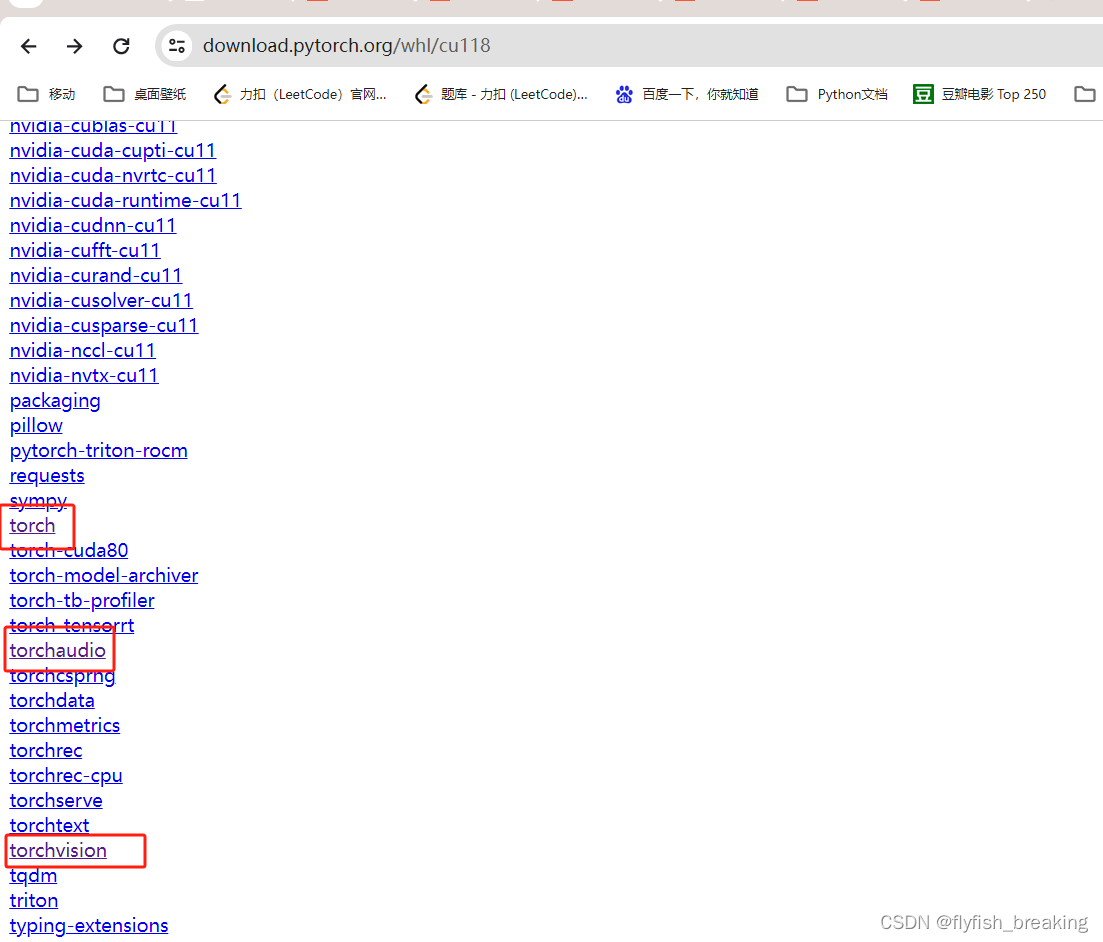The height and width of the screenshot is (942, 1103).
Task: Open the 百度一下，你就知道 bookmark
Action: click(x=687, y=94)
